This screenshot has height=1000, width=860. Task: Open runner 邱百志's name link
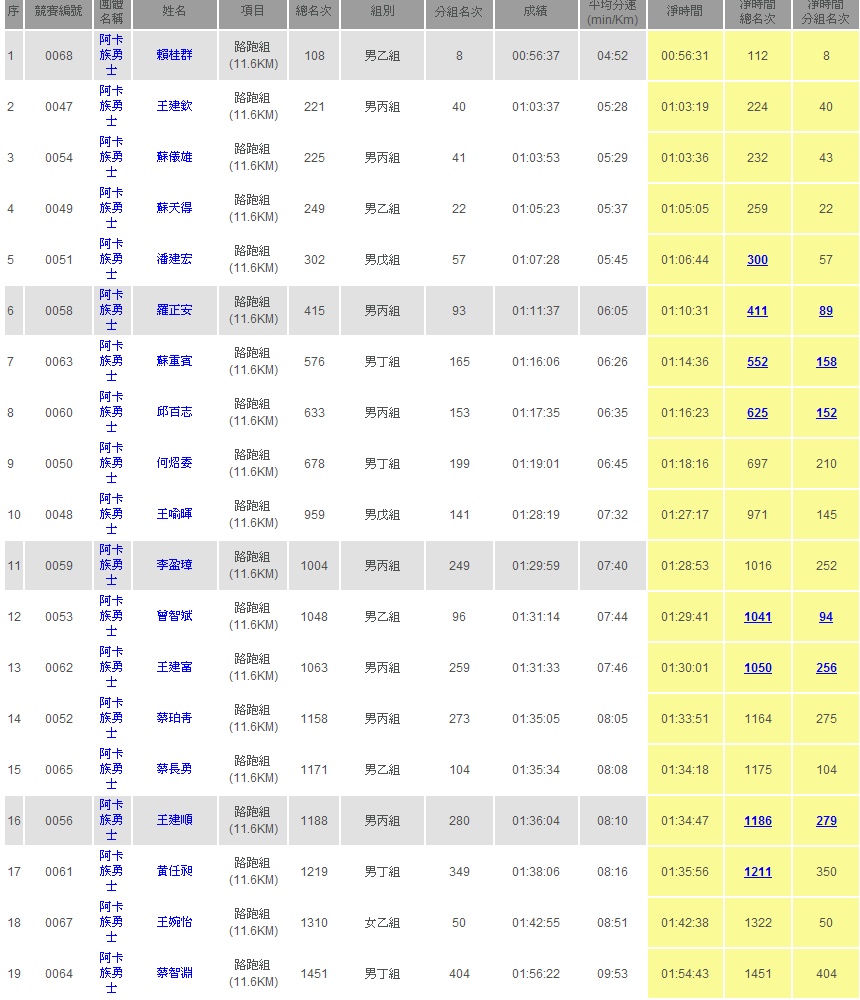tap(174, 412)
